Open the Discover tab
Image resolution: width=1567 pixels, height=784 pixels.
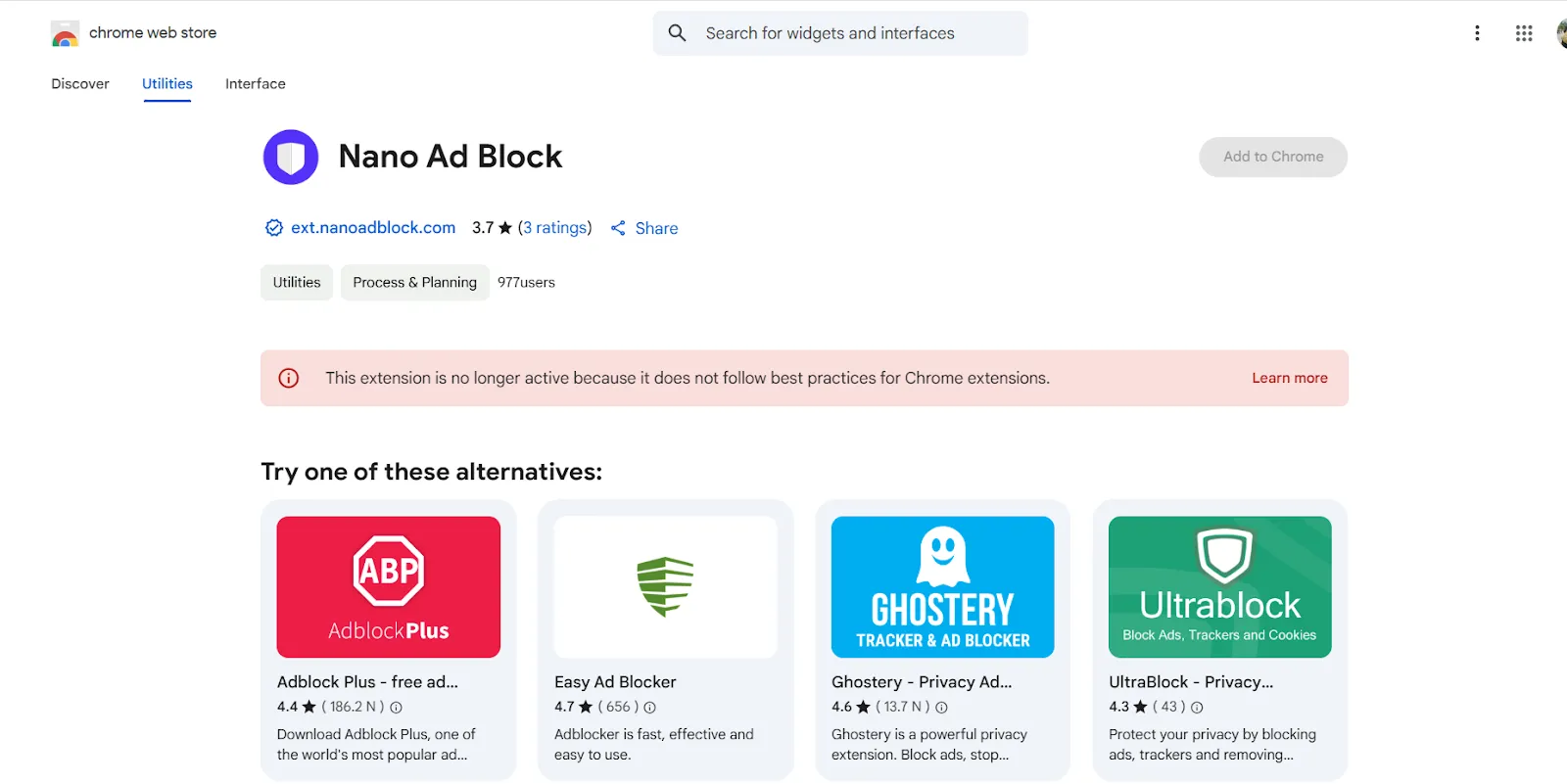coord(80,84)
